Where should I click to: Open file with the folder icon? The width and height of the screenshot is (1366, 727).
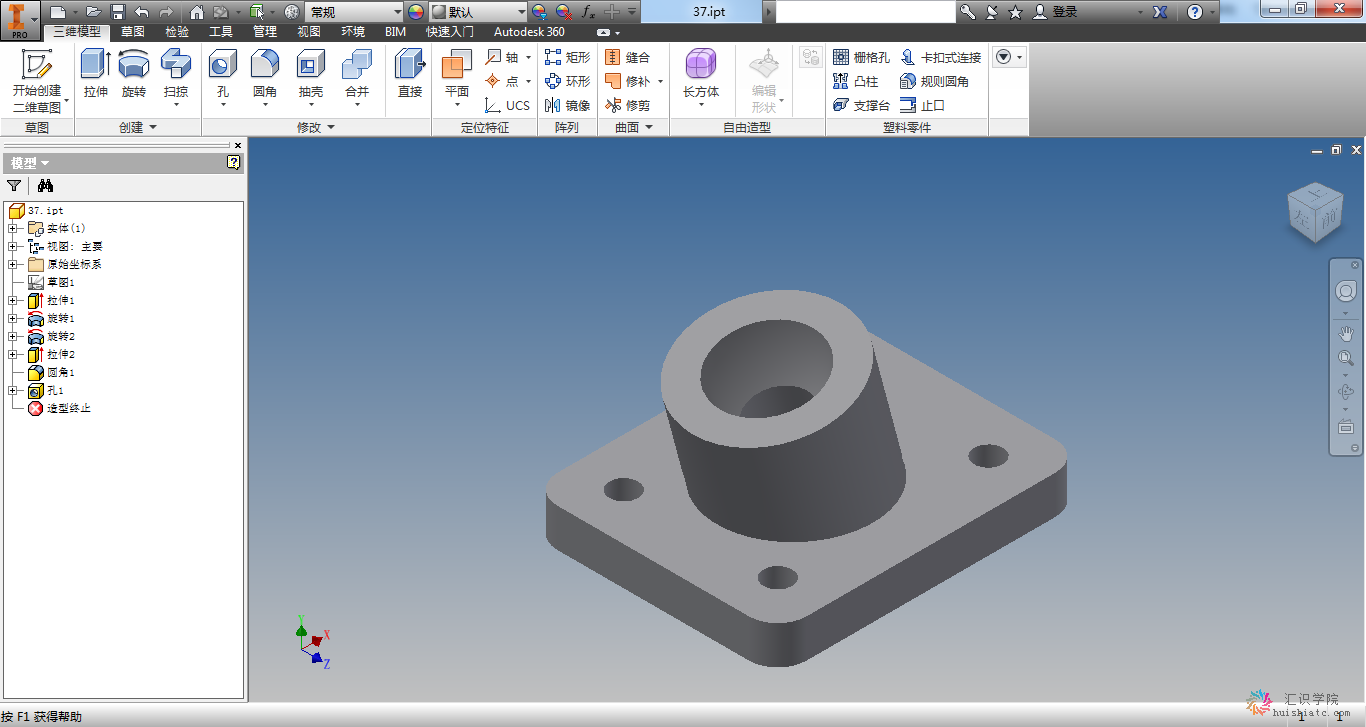click(93, 12)
